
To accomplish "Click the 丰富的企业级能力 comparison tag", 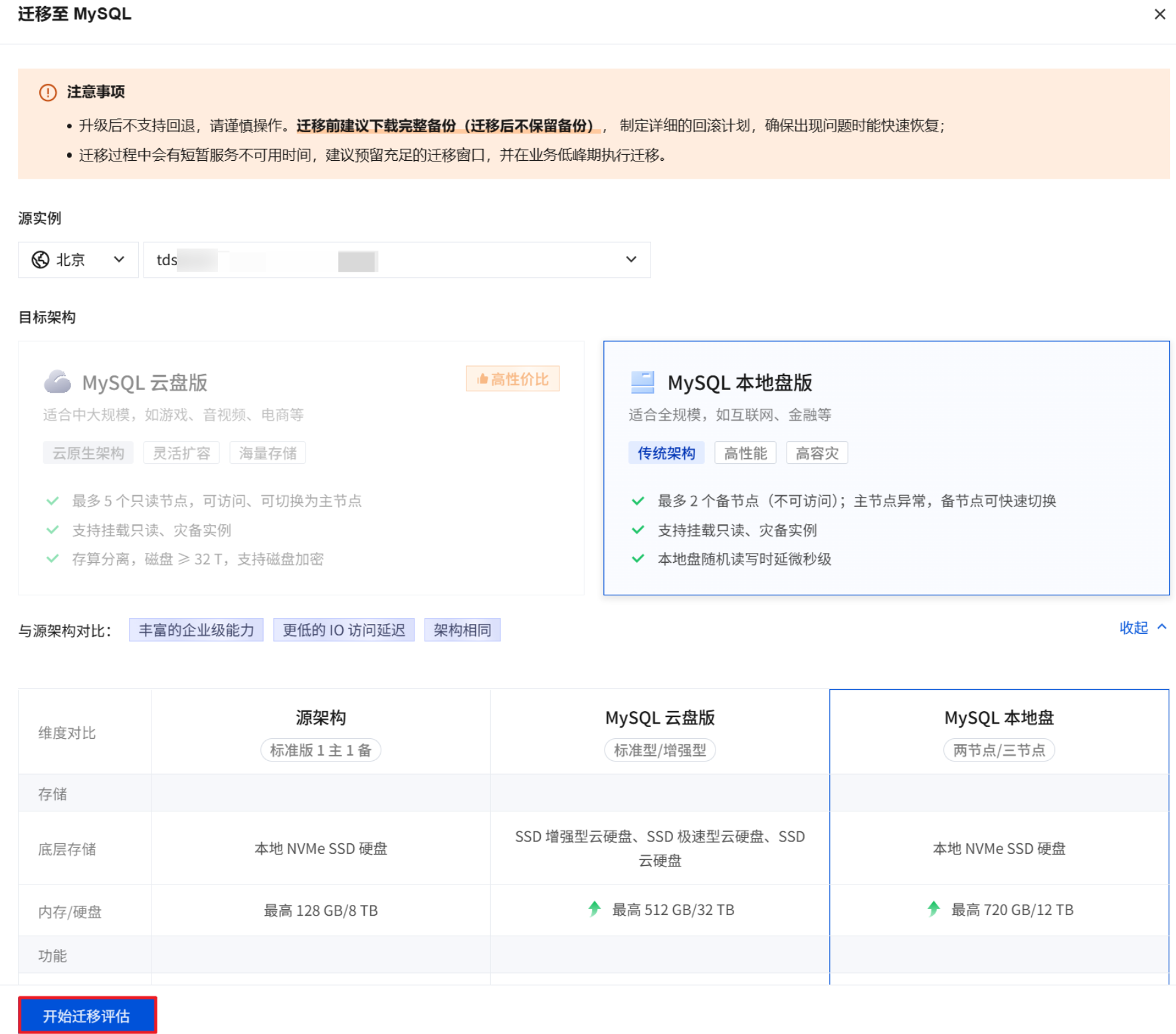I will (196, 630).
